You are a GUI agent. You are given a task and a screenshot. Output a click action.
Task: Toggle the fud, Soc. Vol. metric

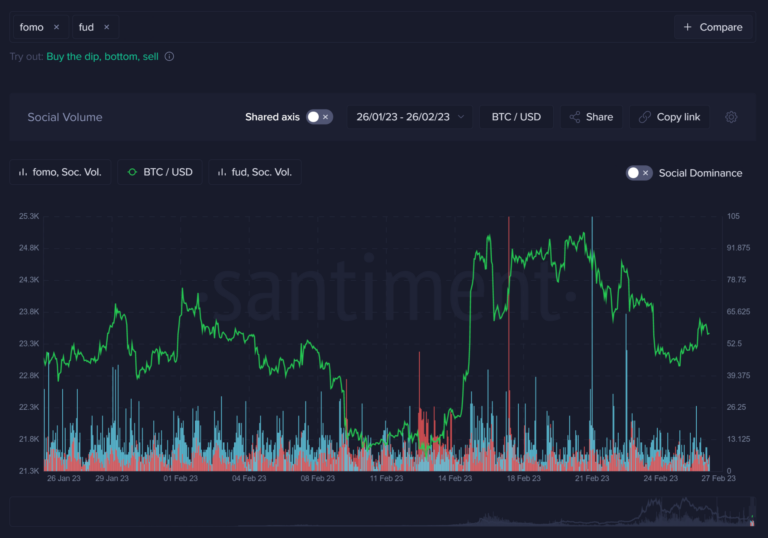(255, 172)
